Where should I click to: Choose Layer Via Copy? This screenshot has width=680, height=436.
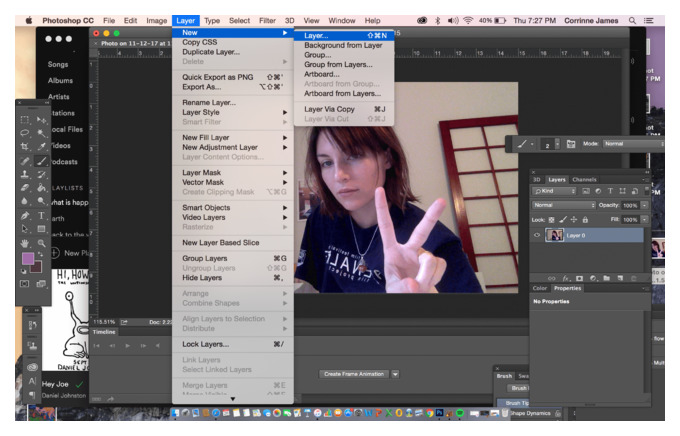tap(344, 109)
